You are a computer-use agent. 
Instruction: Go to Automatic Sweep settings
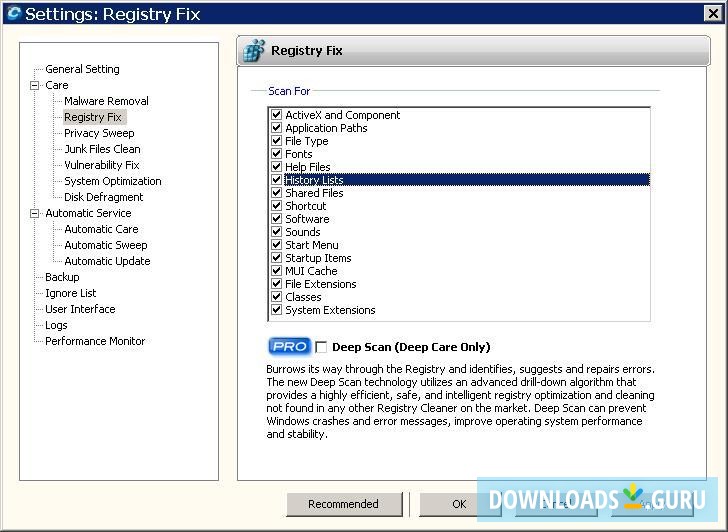(x=106, y=245)
